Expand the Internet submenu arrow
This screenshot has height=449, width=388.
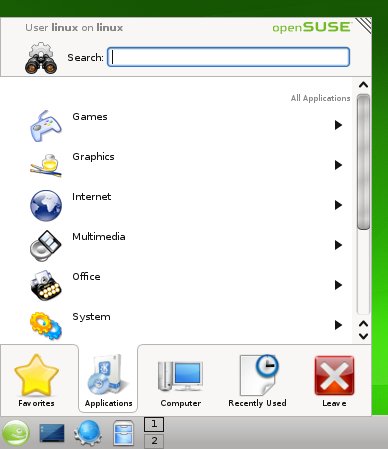coord(338,205)
